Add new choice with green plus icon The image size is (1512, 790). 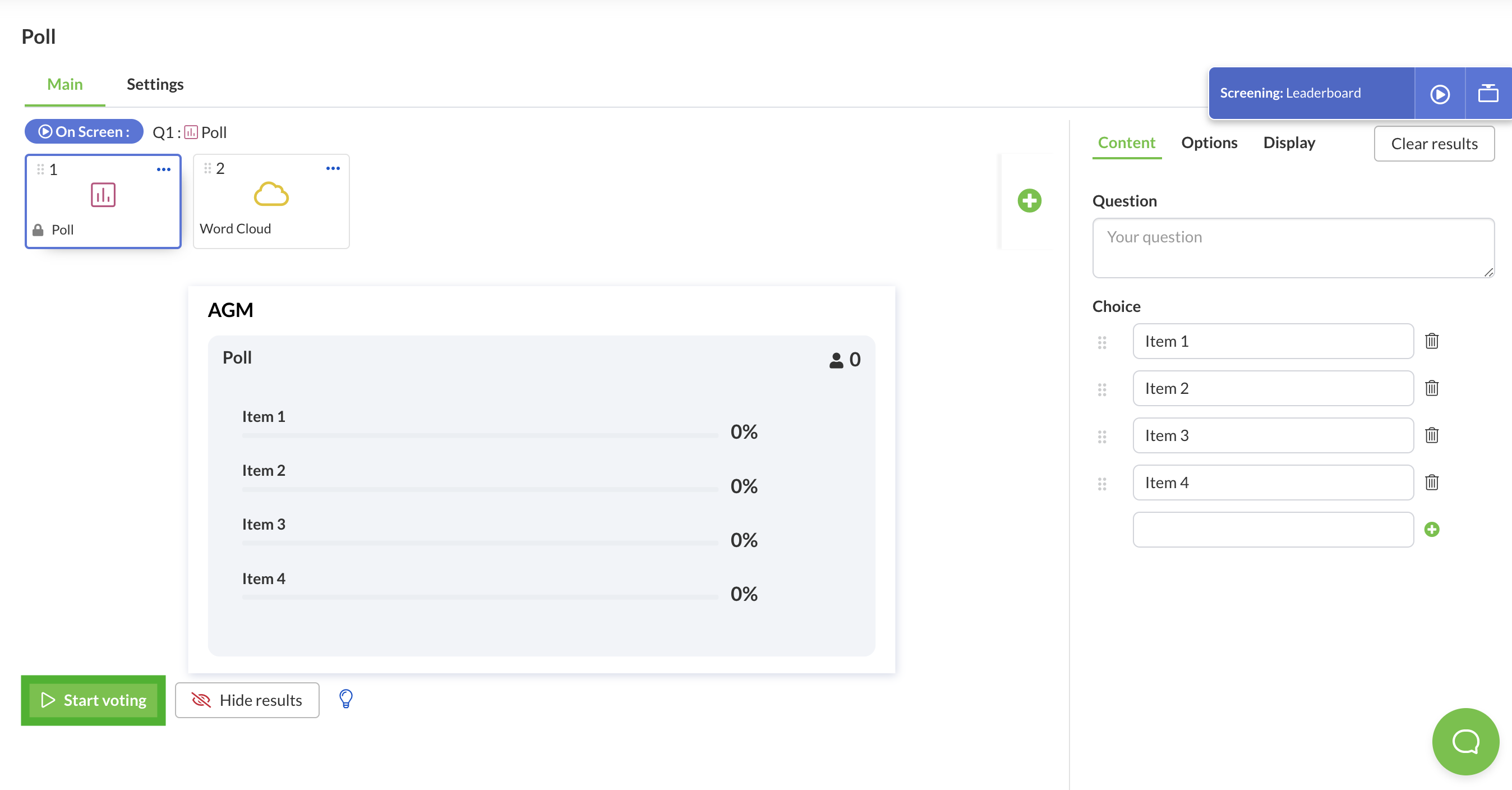coord(1431,529)
